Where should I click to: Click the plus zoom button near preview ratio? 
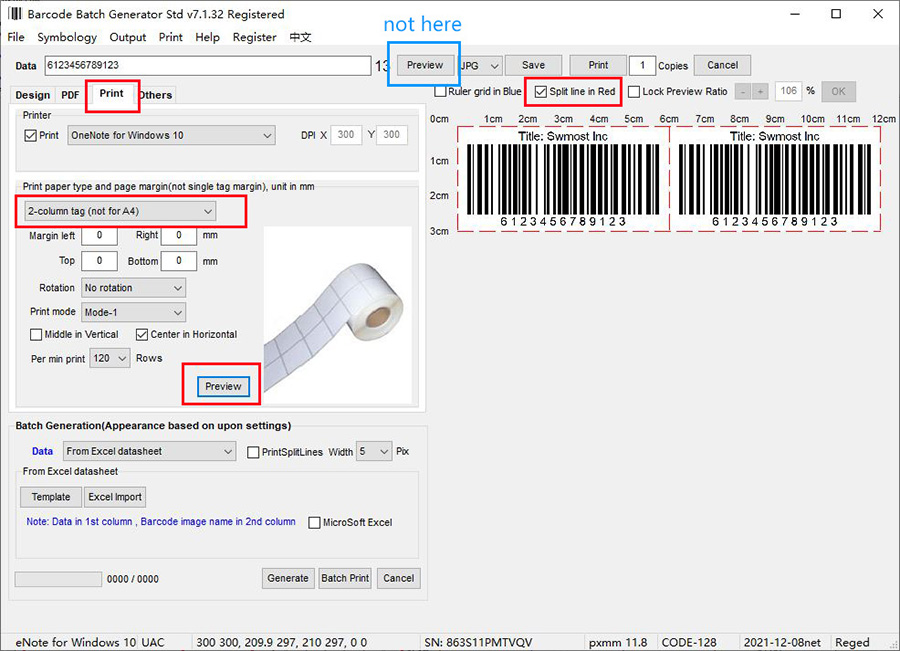click(x=761, y=91)
